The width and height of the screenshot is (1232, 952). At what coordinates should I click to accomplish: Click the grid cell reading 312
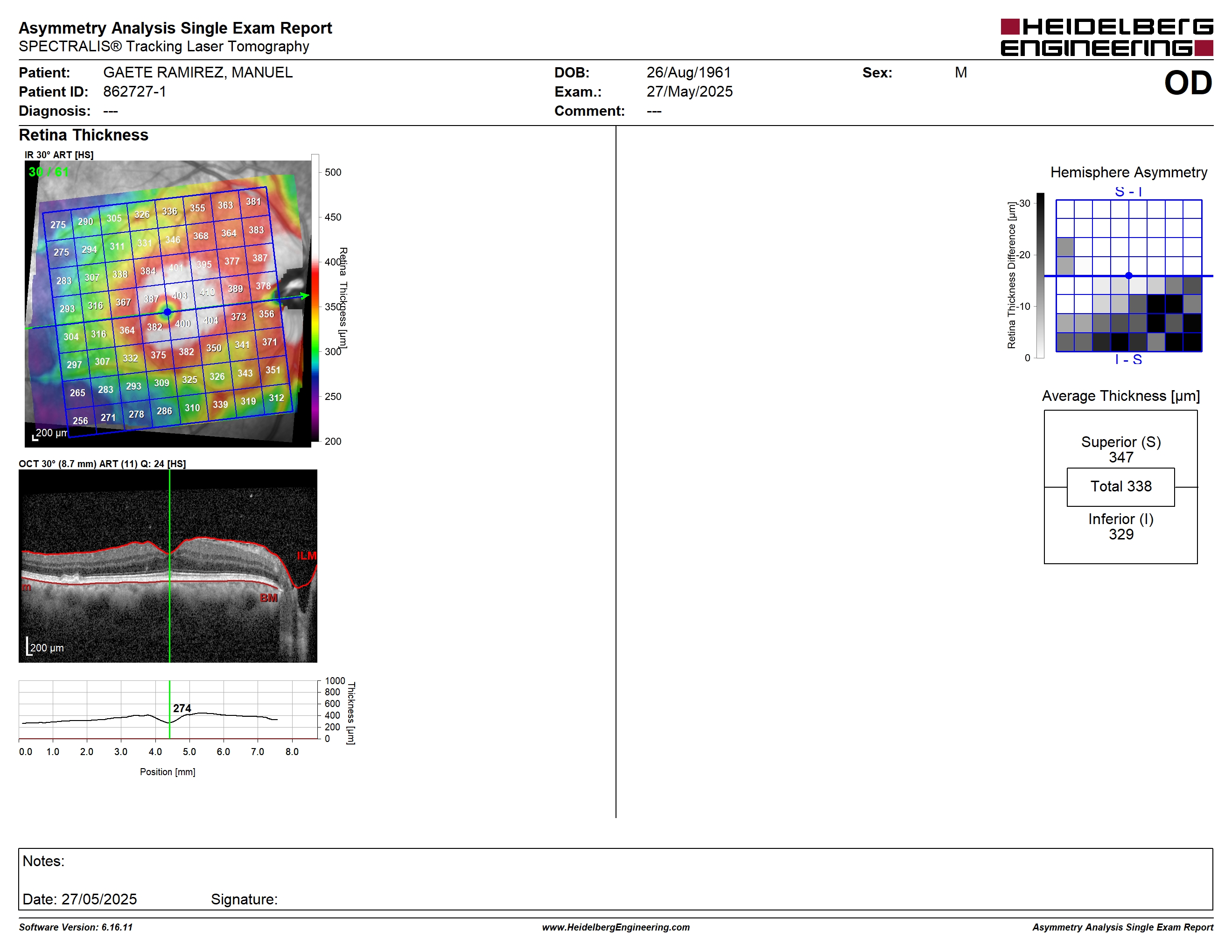coord(276,398)
